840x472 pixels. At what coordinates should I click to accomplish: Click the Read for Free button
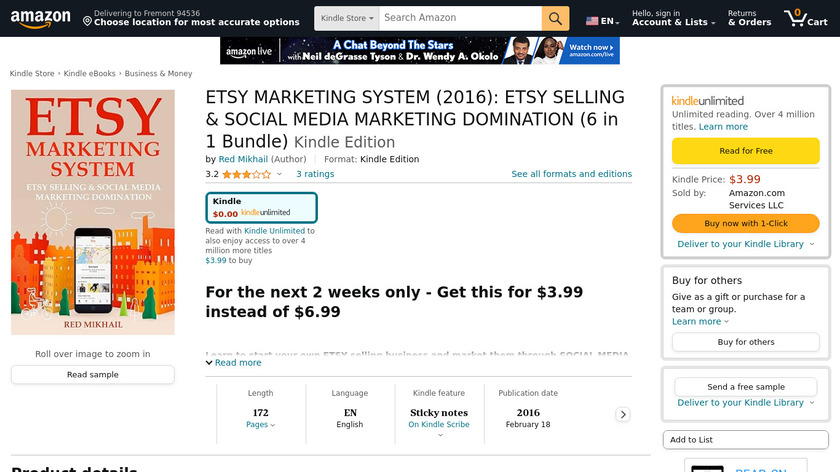(x=745, y=151)
